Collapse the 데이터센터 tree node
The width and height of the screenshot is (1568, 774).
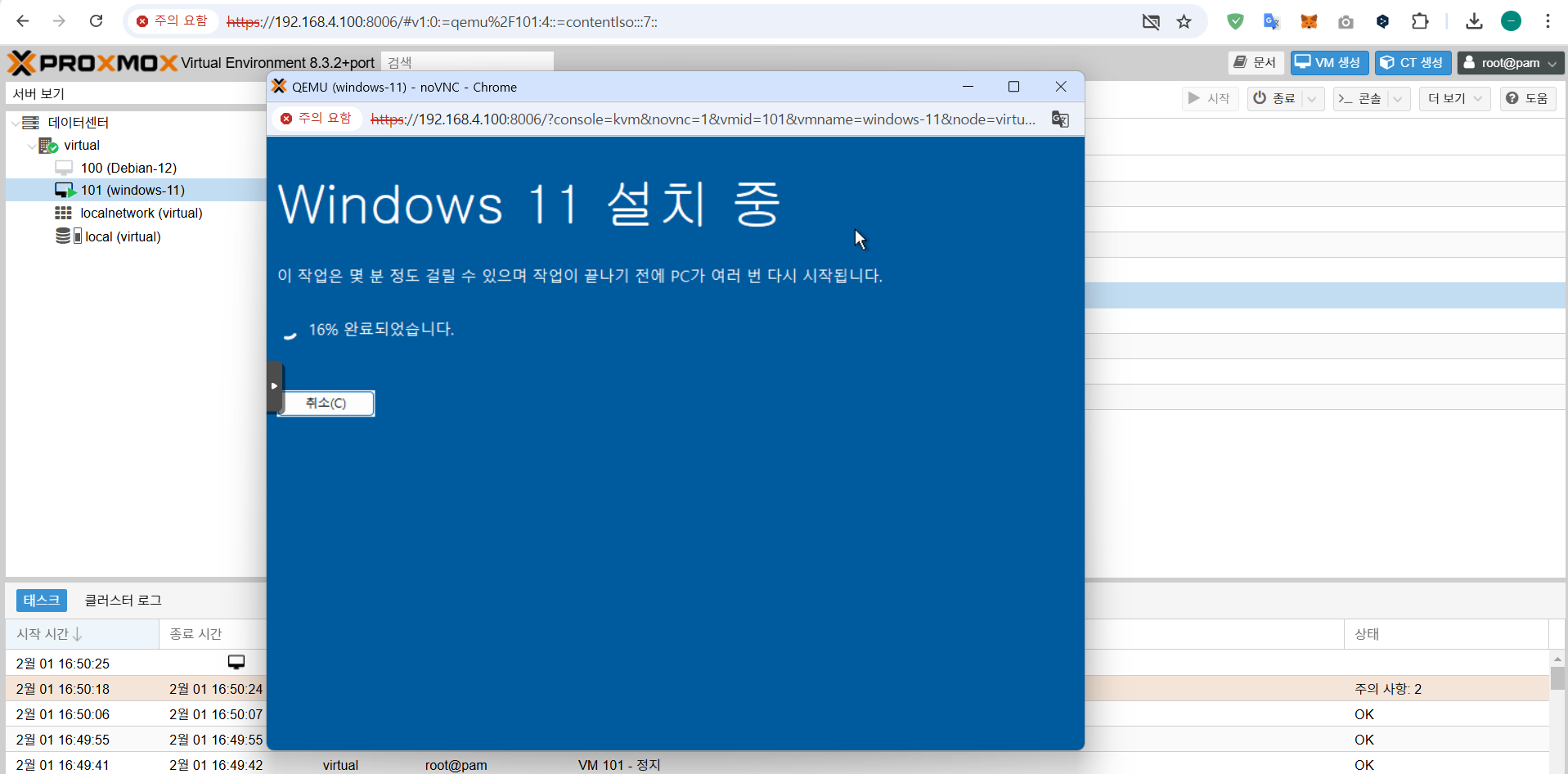[16, 123]
